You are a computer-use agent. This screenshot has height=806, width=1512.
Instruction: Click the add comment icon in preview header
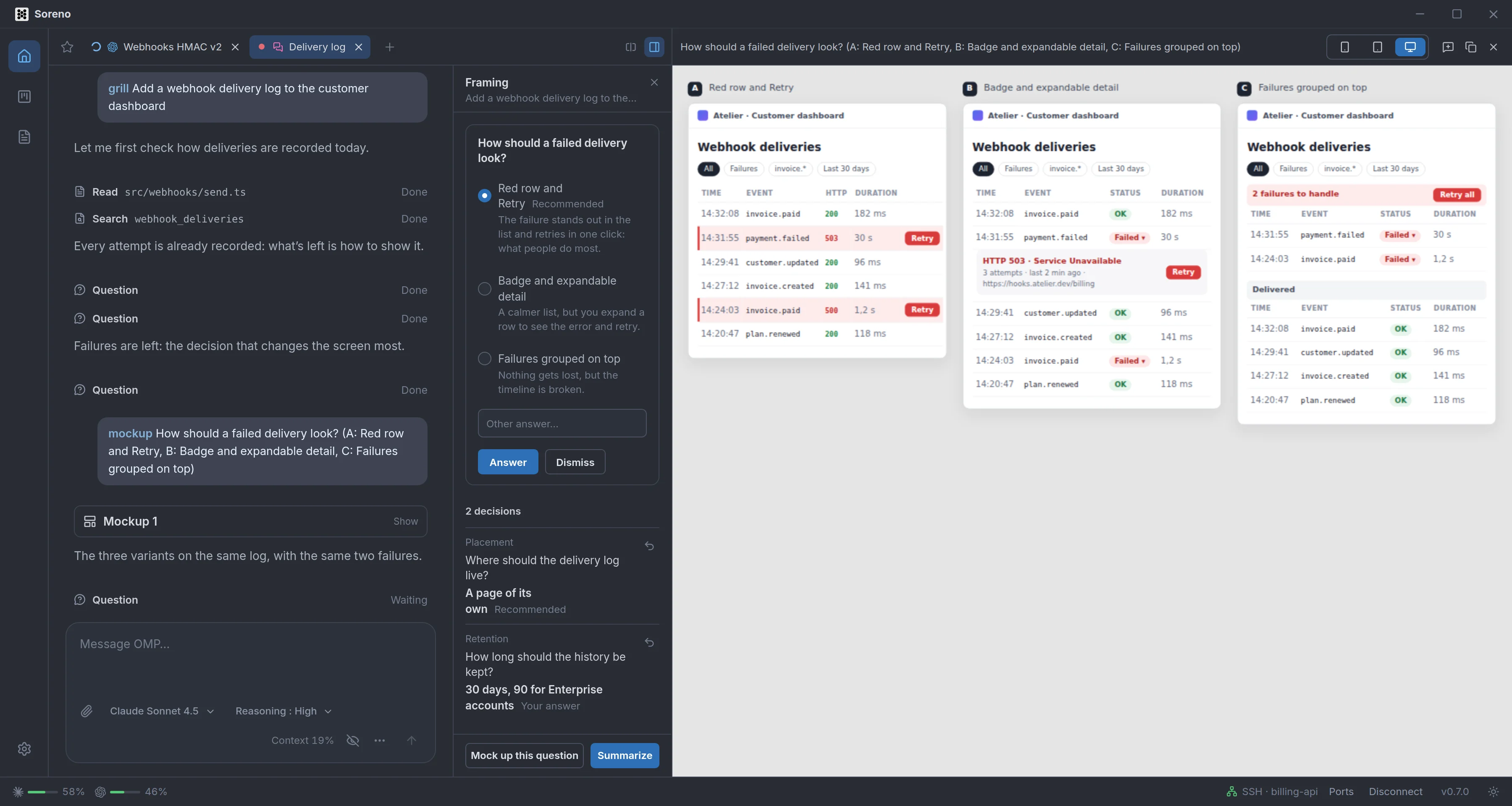tap(1447, 47)
